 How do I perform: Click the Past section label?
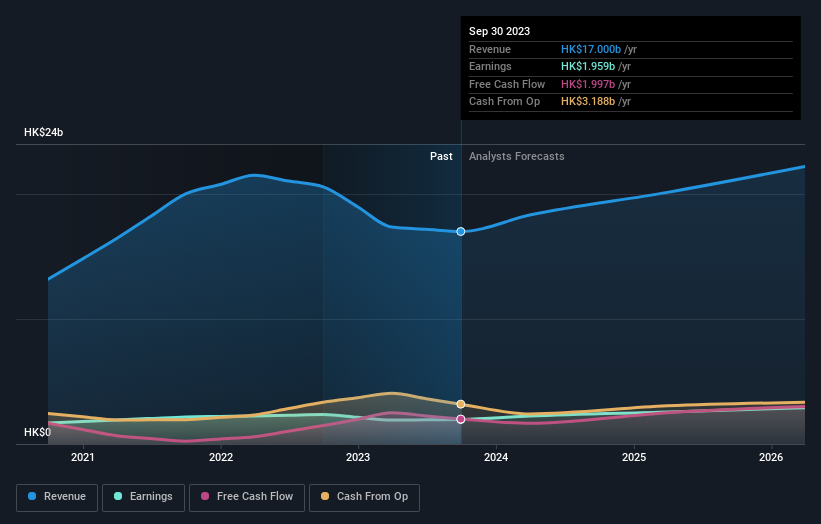[x=441, y=157]
